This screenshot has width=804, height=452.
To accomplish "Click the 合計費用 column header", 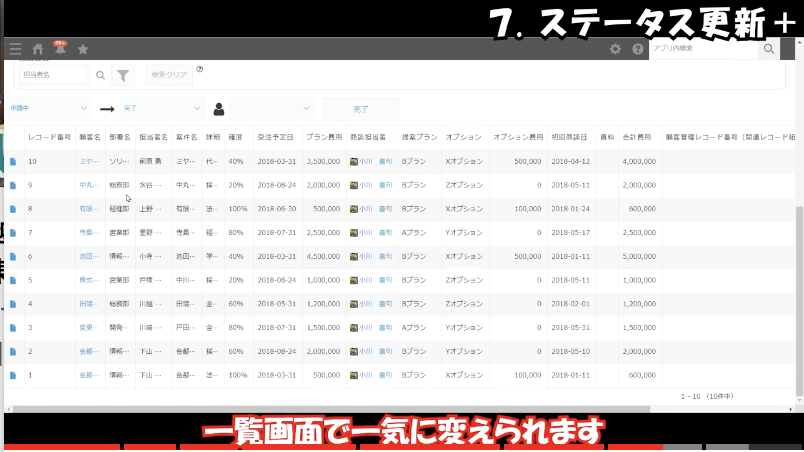I will [637, 137].
